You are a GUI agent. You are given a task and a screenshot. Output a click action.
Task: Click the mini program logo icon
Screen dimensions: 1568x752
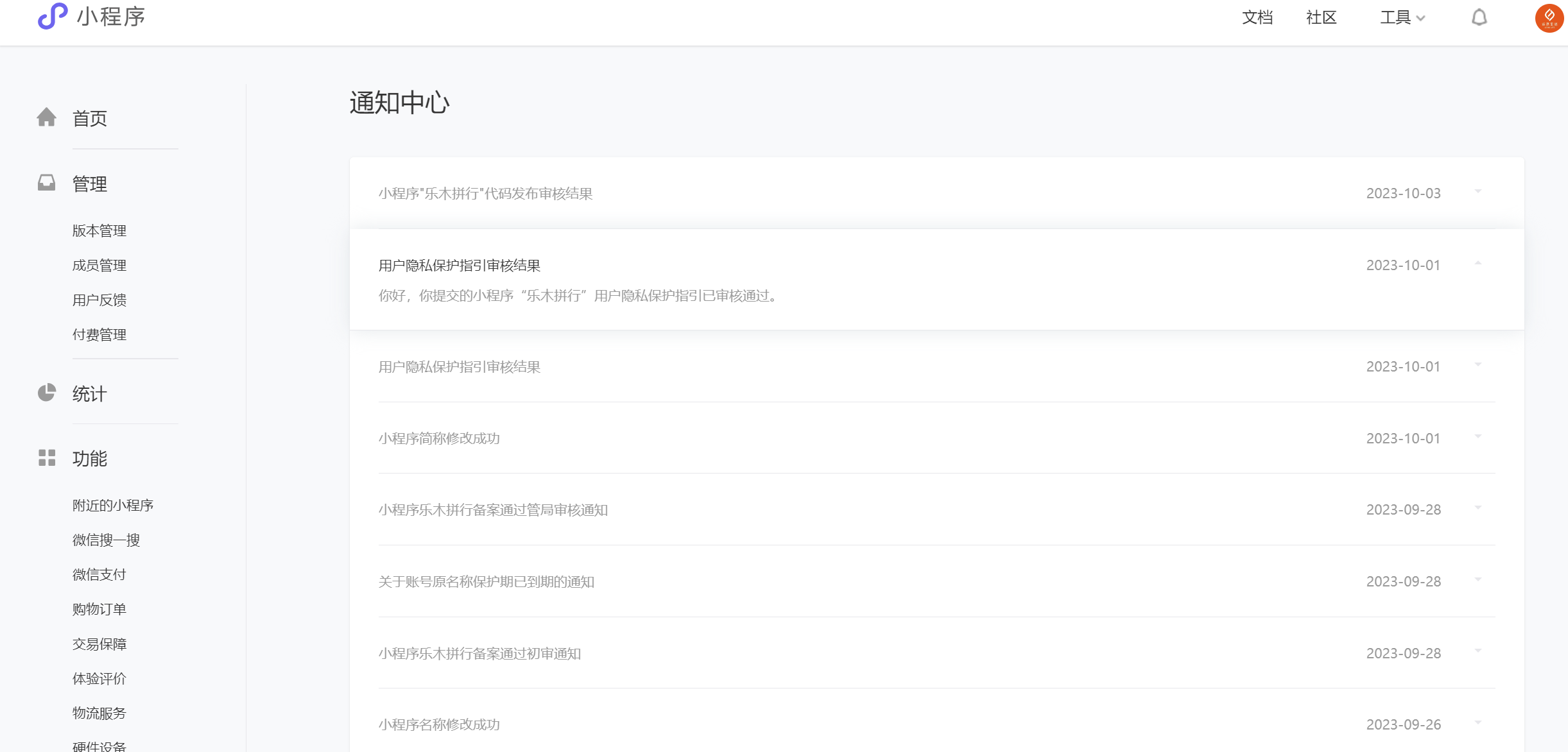click(x=53, y=17)
